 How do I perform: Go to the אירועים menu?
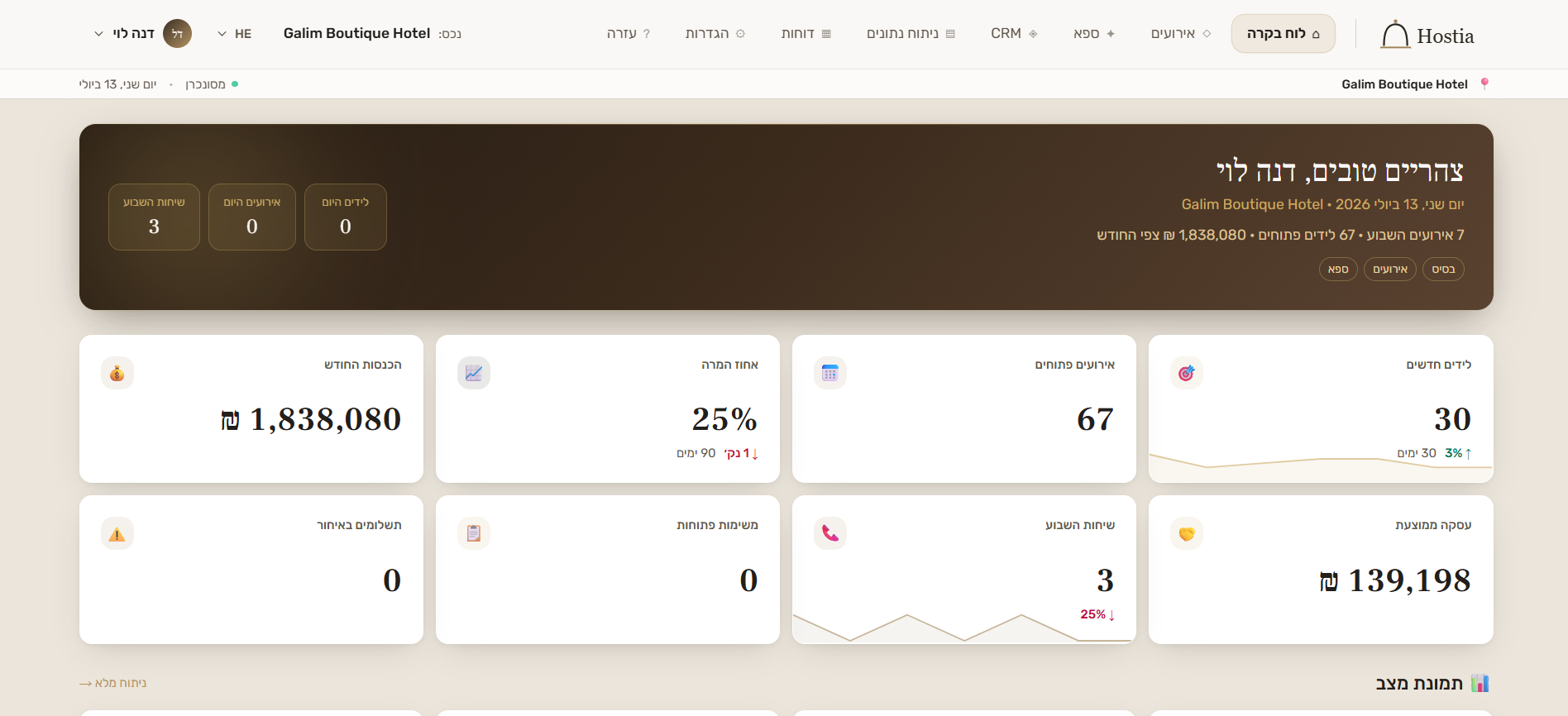1181,34
